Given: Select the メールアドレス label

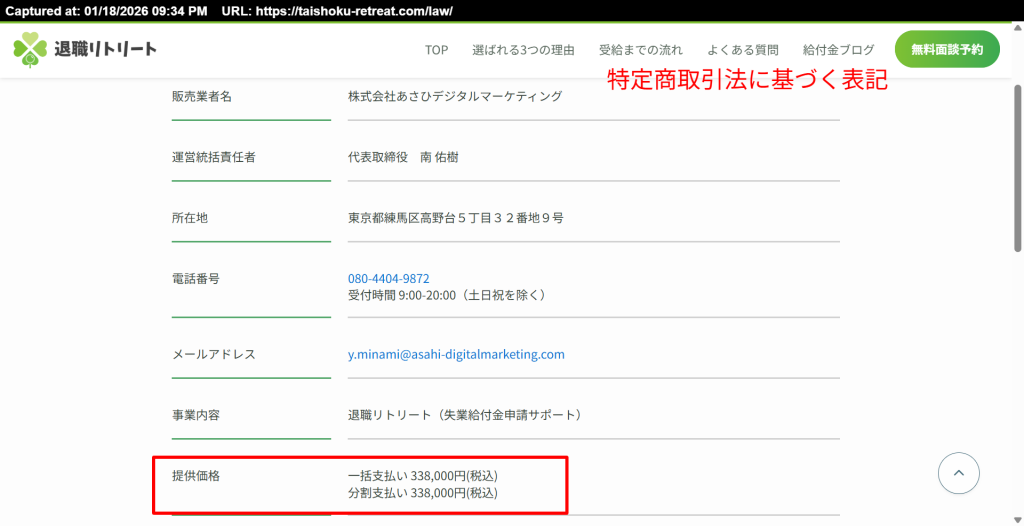Looking at the screenshot, I should tap(214, 354).
